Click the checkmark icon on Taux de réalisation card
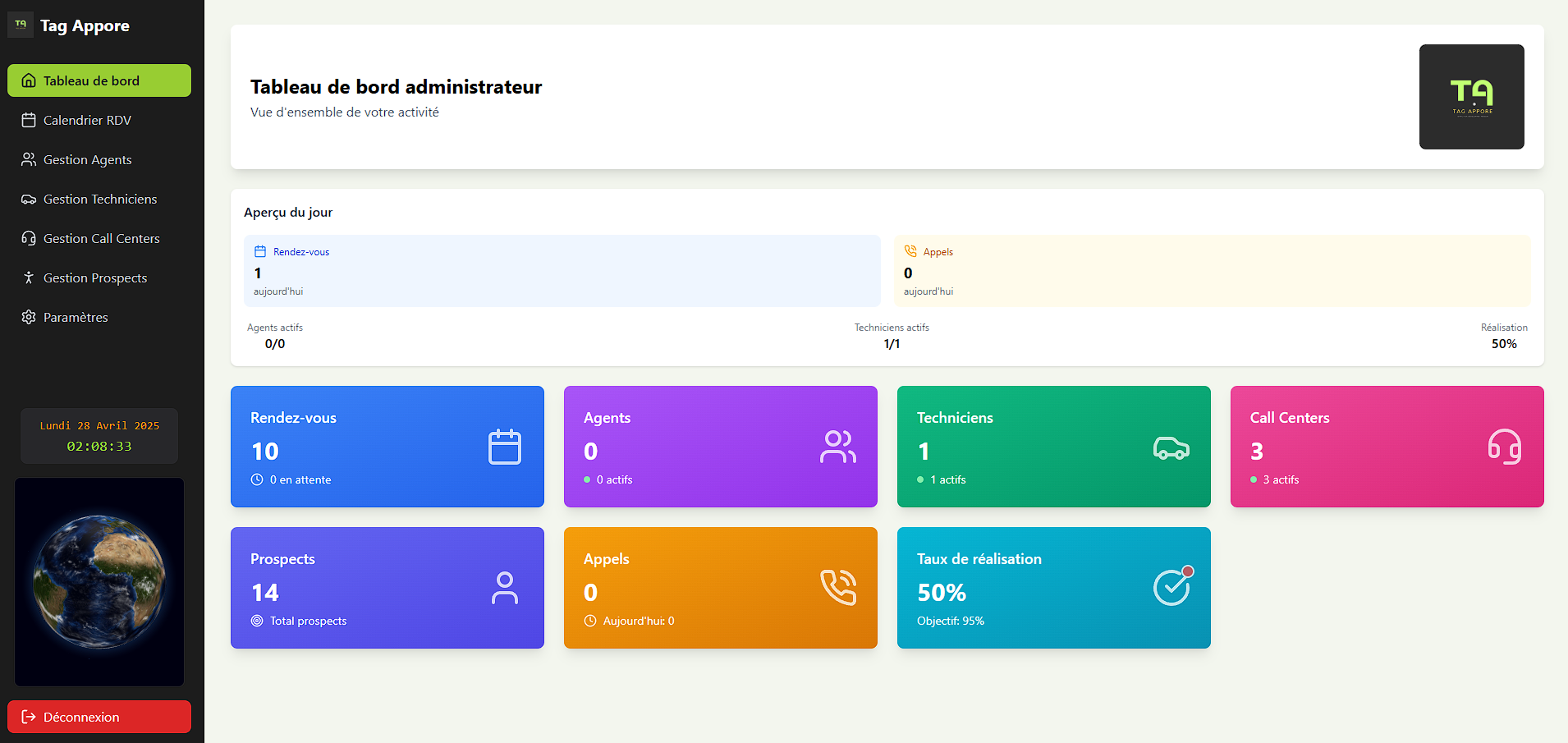 click(1171, 587)
